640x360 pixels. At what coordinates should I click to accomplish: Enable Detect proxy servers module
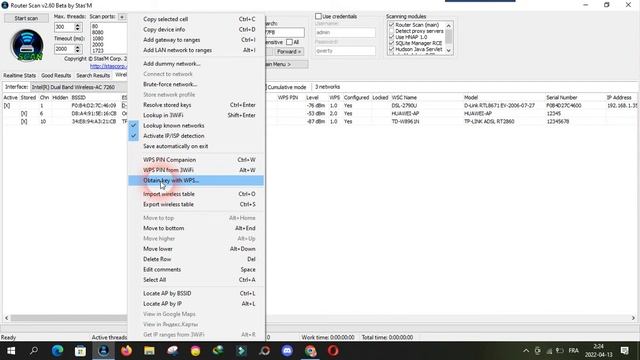(x=391, y=31)
